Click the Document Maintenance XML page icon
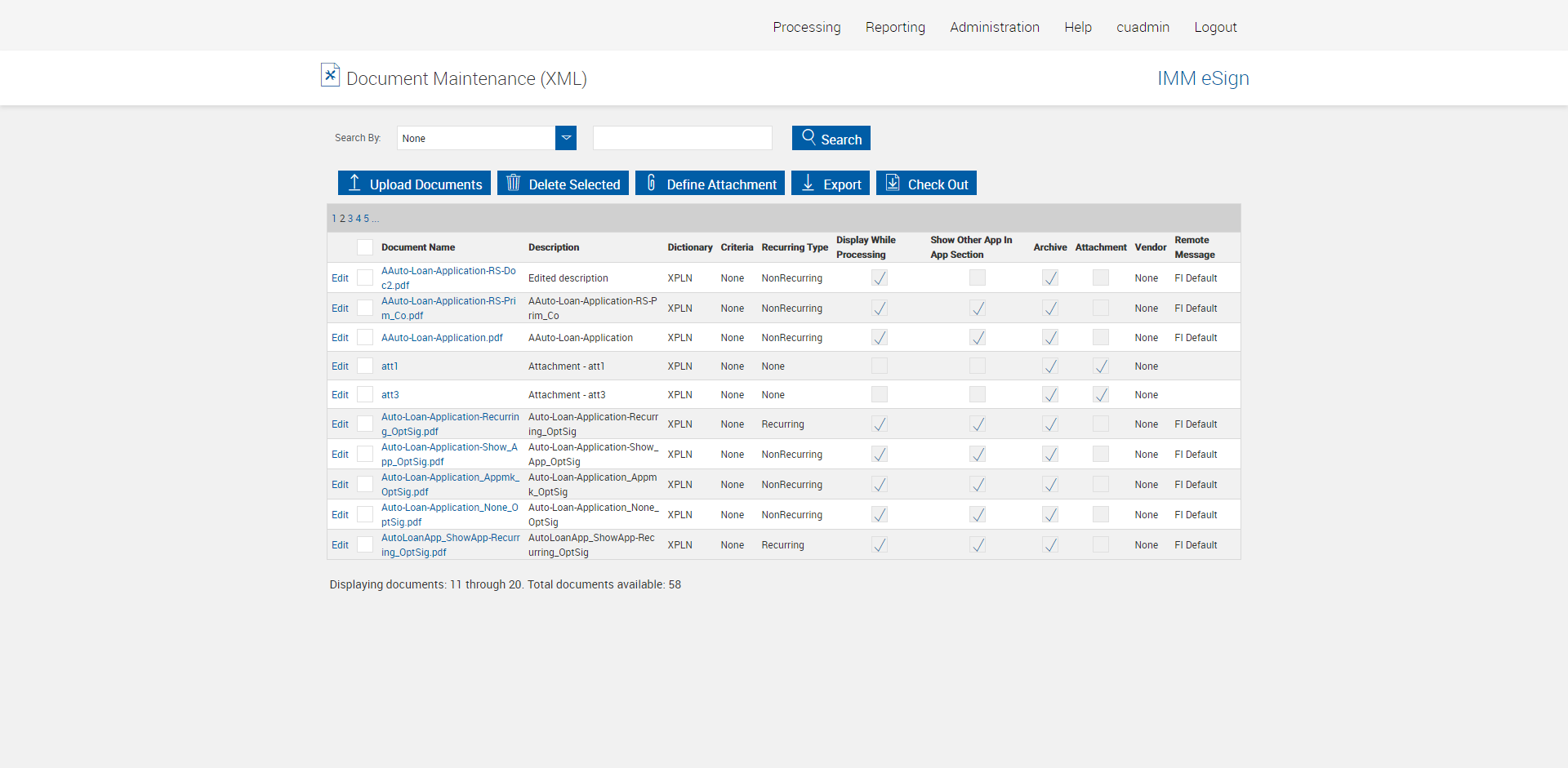The width and height of the screenshot is (1568, 768). coord(330,76)
